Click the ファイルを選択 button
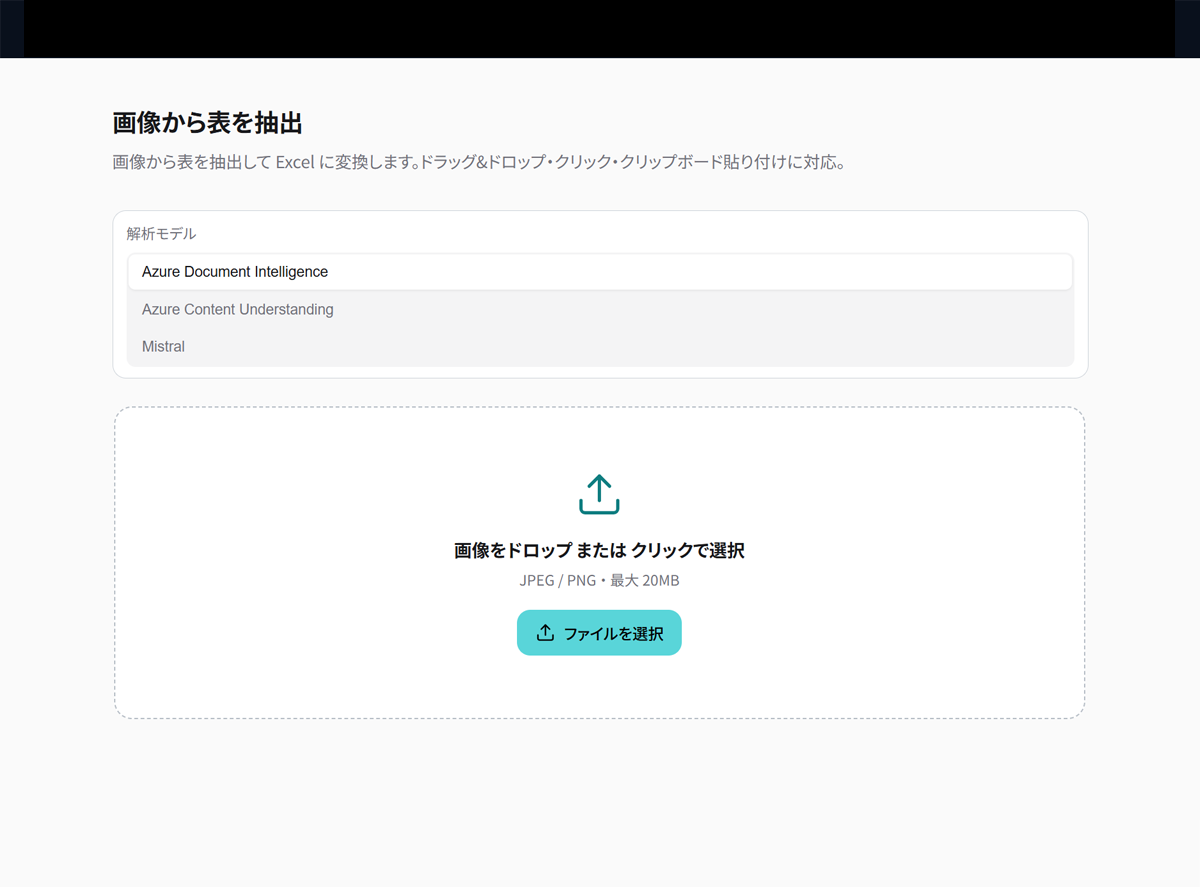Screen dimensions: 1200x896 coord(599,633)
